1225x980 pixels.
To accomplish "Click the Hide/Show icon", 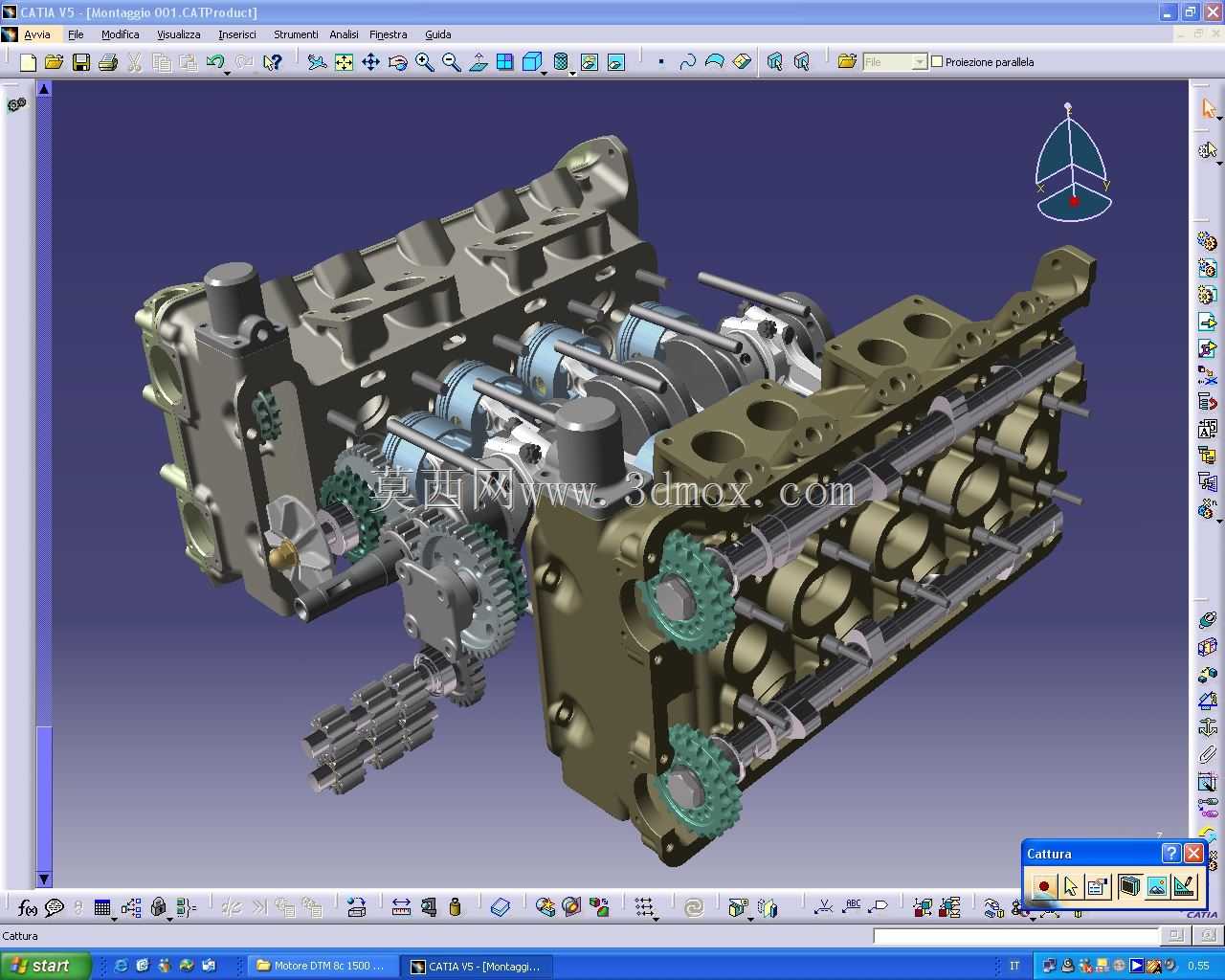I will (590, 62).
